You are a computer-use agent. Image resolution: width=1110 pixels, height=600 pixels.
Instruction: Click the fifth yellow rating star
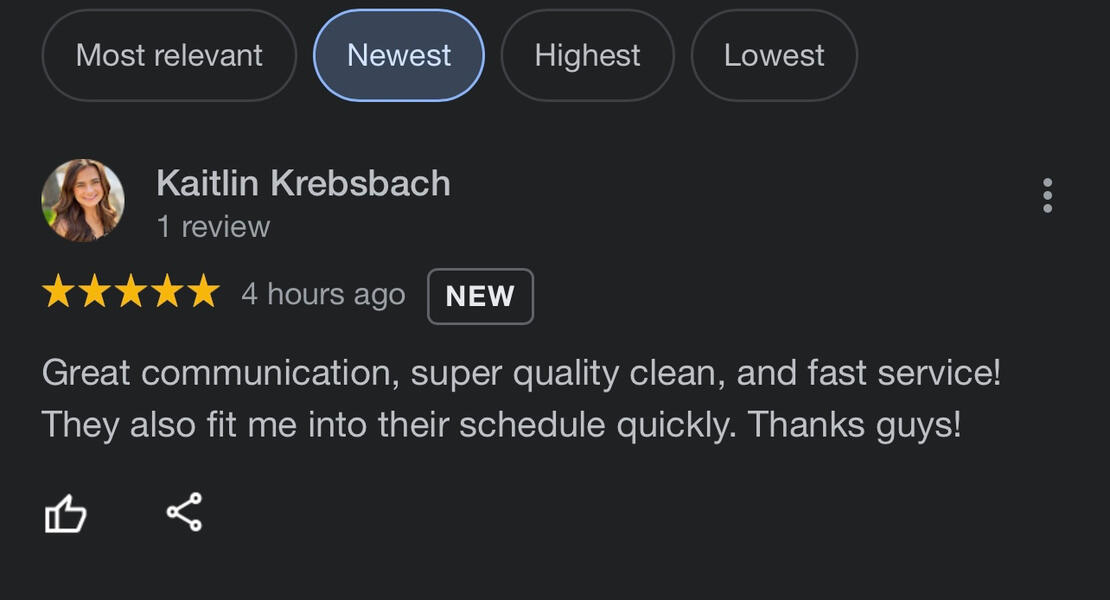click(203, 293)
